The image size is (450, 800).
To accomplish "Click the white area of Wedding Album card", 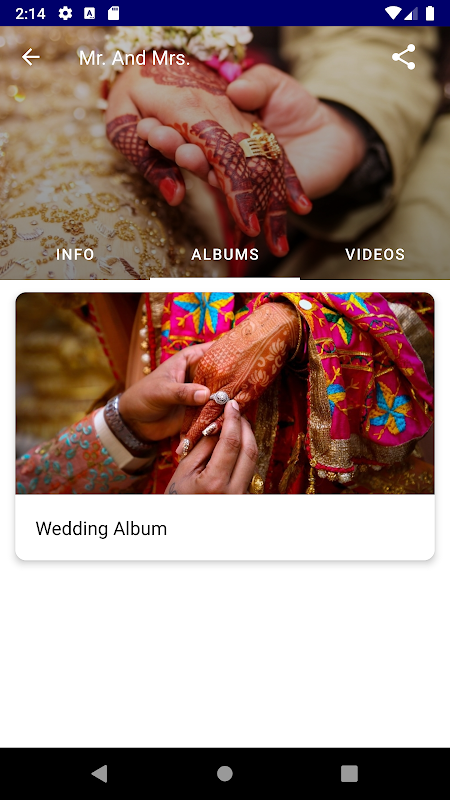I will [225, 527].
